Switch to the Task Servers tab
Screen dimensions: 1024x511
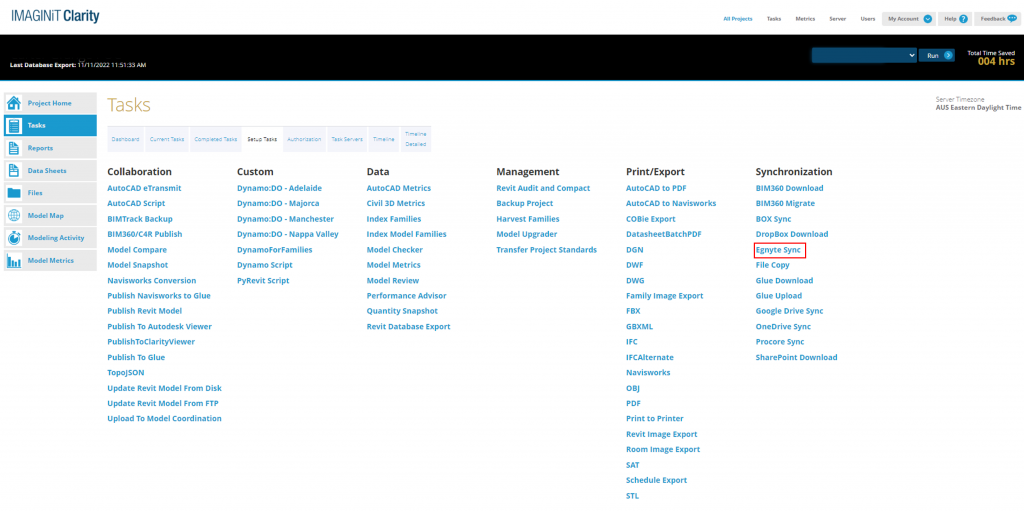point(347,139)
